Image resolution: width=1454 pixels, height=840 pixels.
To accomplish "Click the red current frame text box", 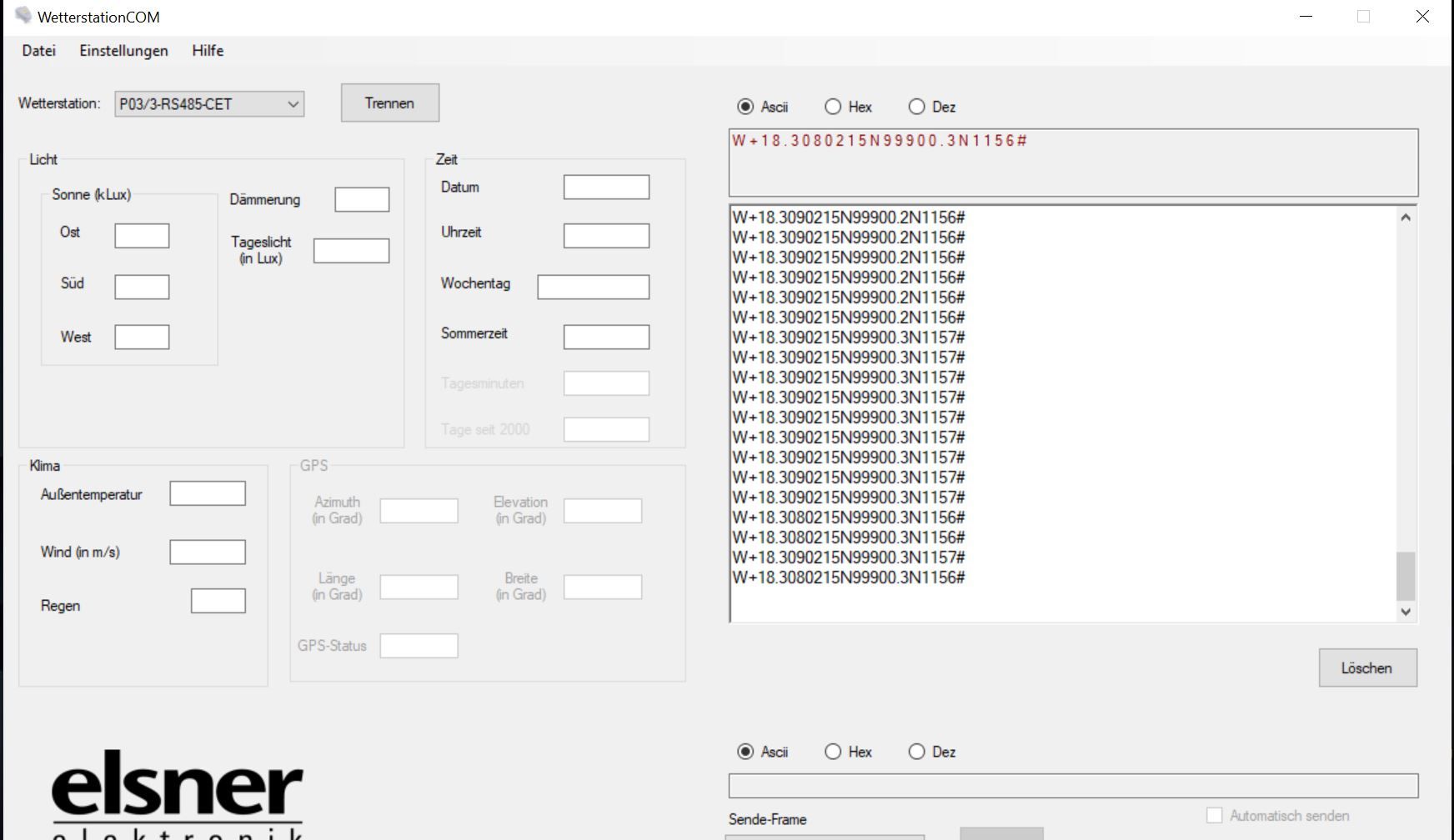I will [x=1073, y=162].
